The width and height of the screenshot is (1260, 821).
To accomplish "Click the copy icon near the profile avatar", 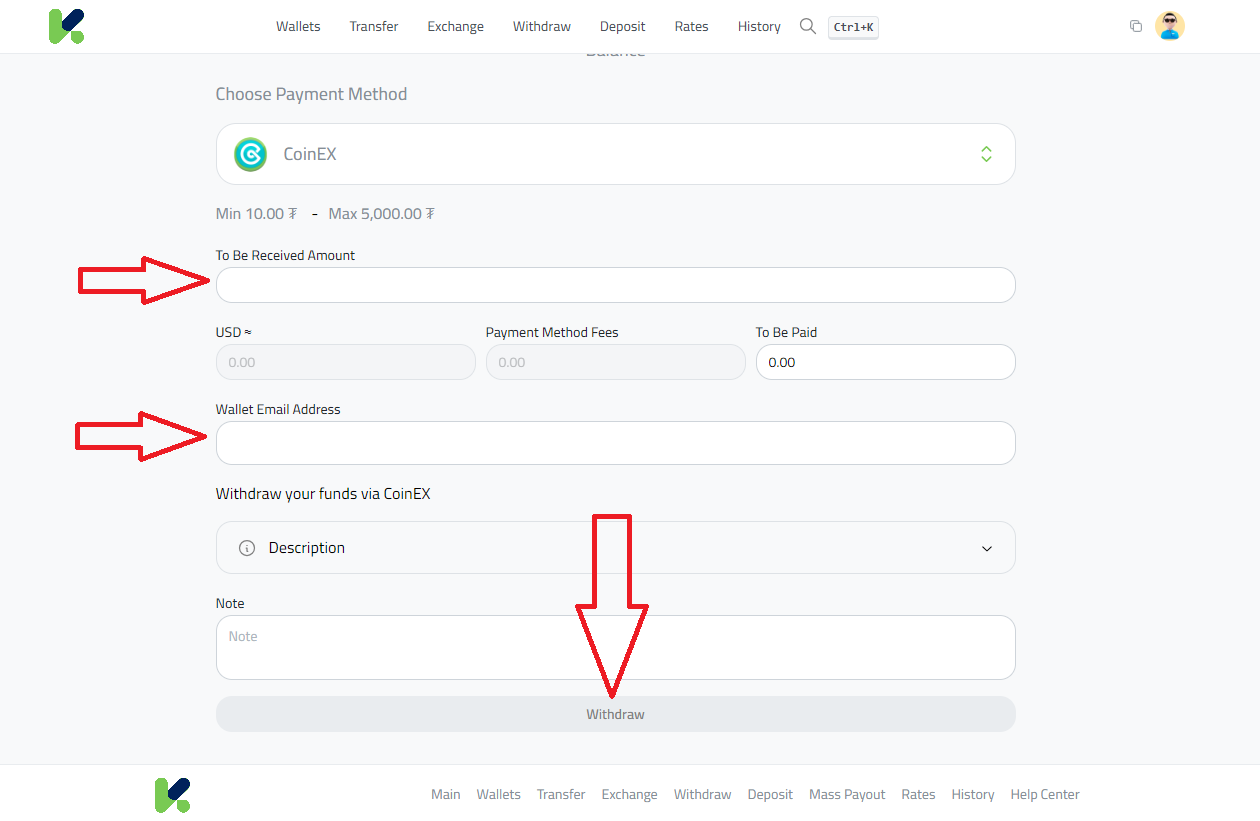I will [x=1136, y=26].
